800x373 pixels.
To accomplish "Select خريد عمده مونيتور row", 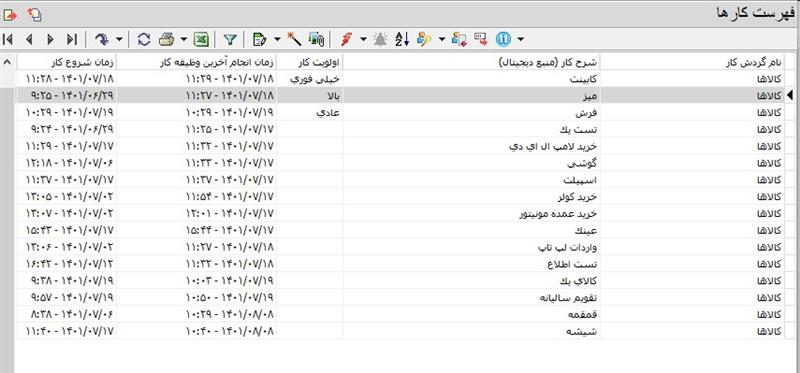I will pos(400,213).
